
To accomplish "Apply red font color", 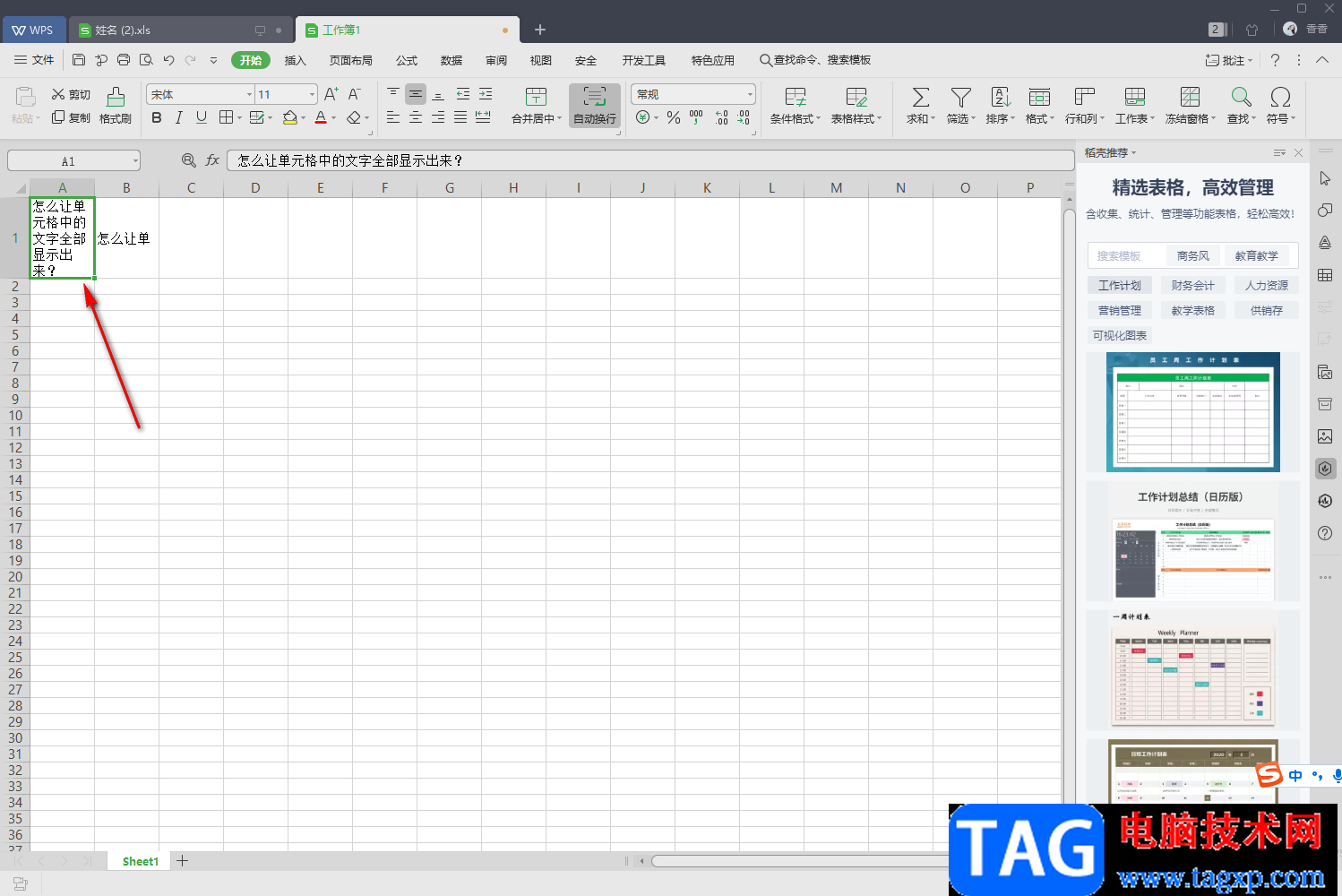I will point(321,117).
